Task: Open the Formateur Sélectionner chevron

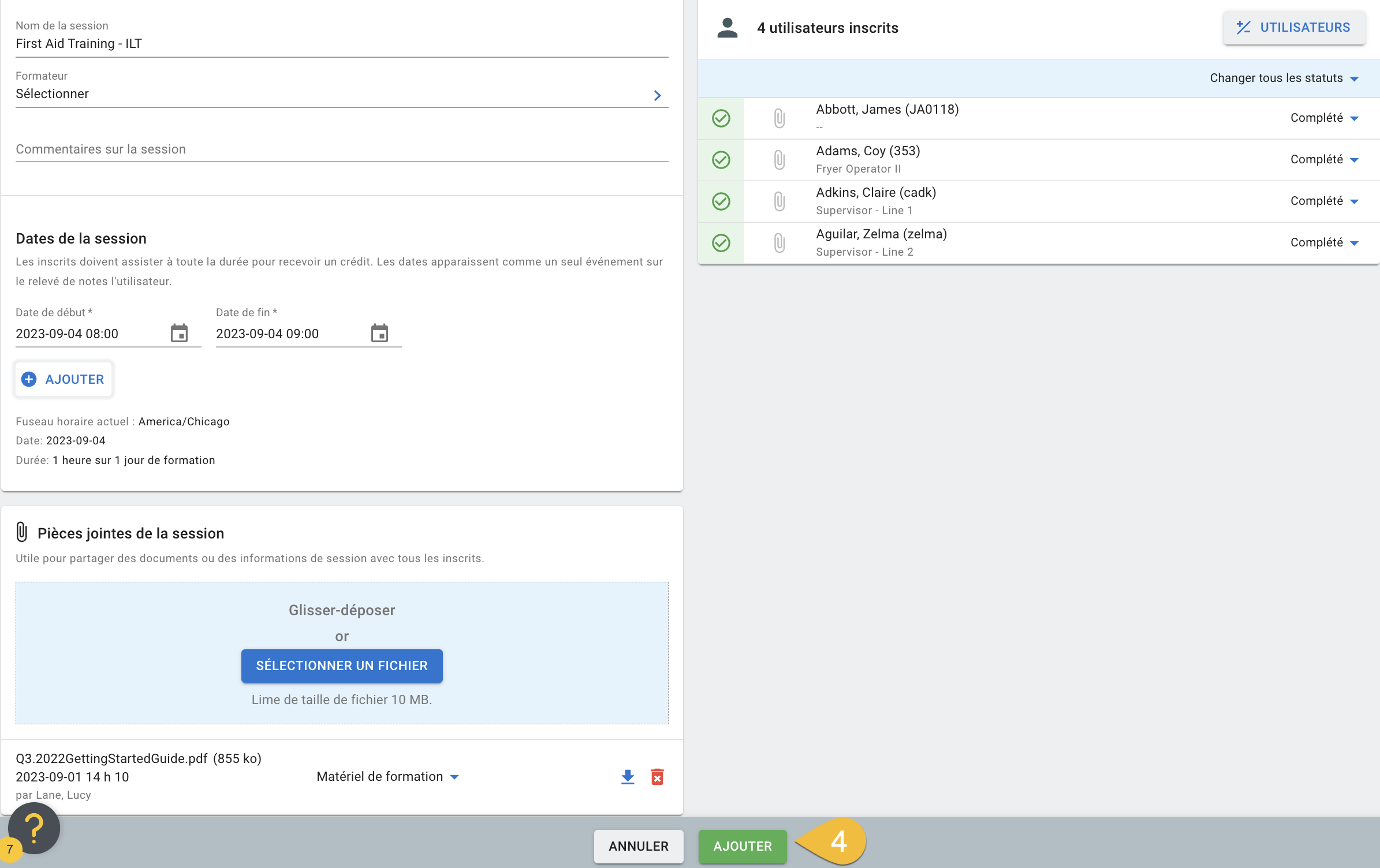Action: (657, 95)
